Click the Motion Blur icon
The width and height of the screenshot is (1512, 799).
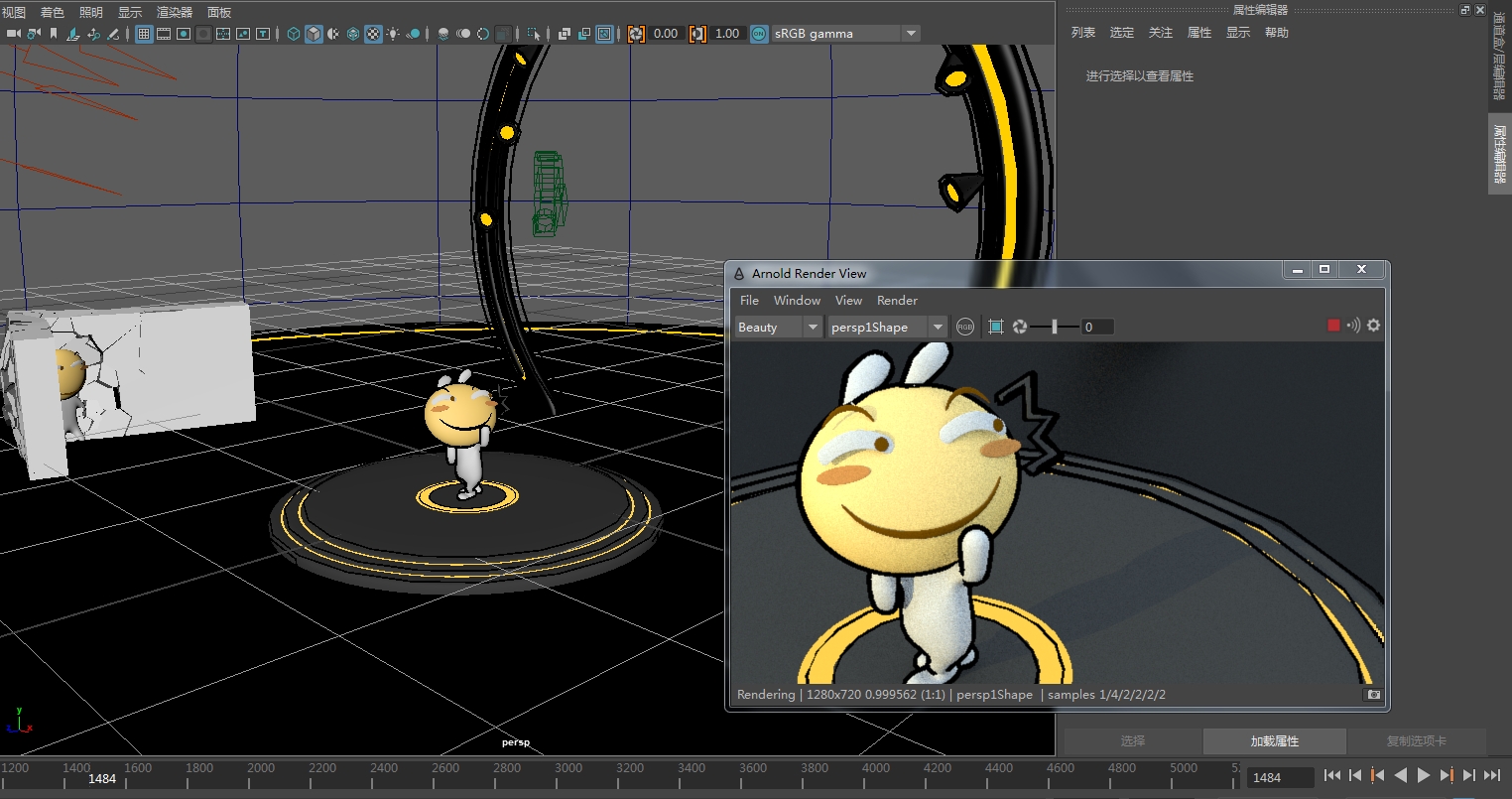point(463,34)
